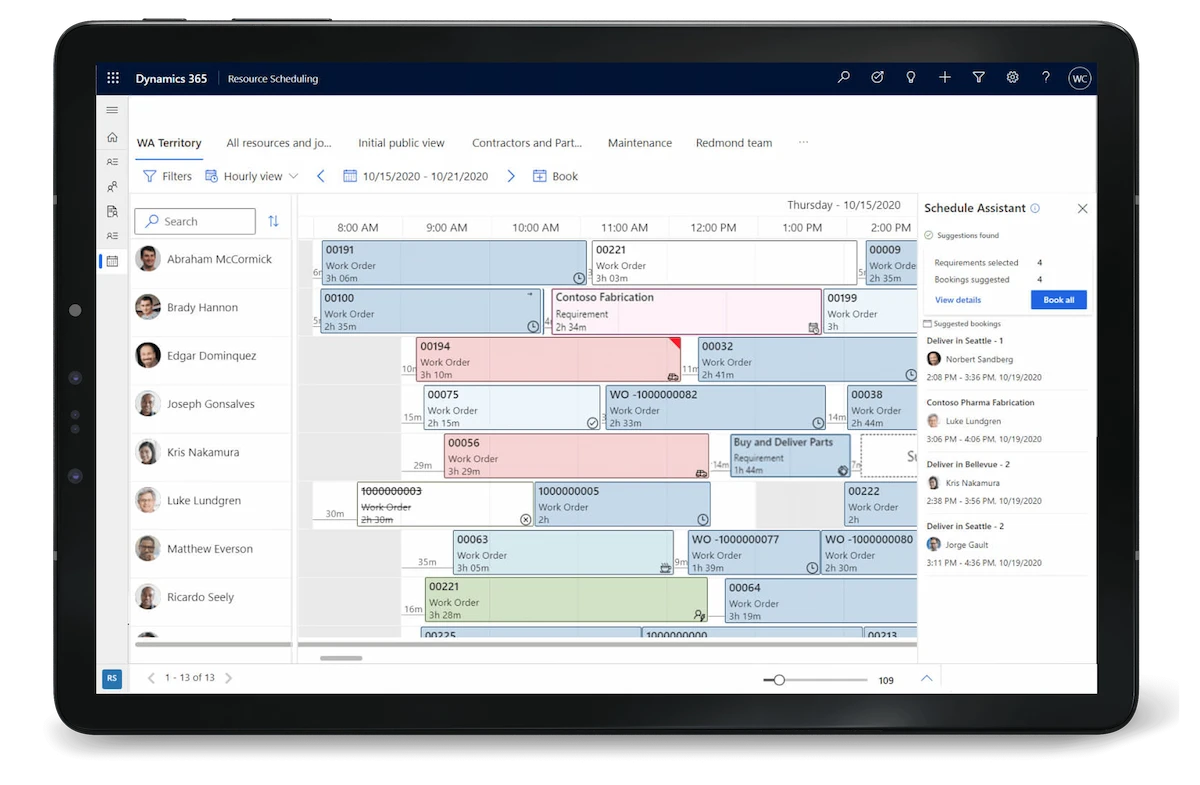Open the task flow checkmark icon
This screenshot has width=1200, height=785.
click(877, 77)
